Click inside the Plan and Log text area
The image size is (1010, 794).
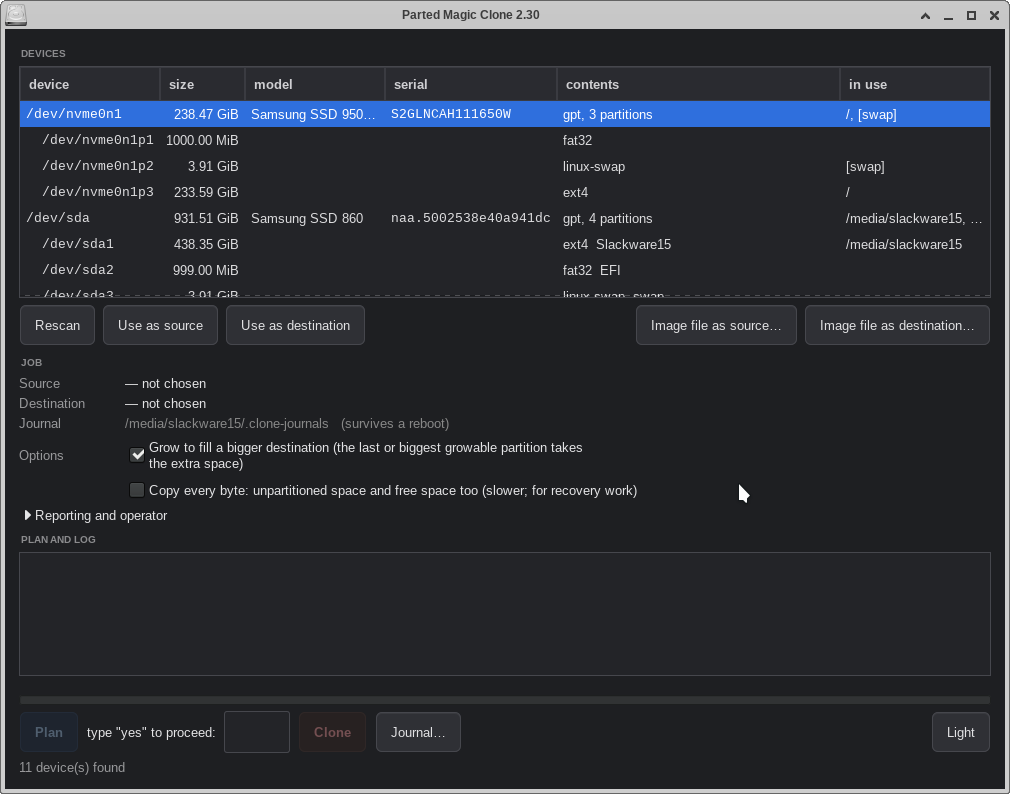[x=505, y=614]
